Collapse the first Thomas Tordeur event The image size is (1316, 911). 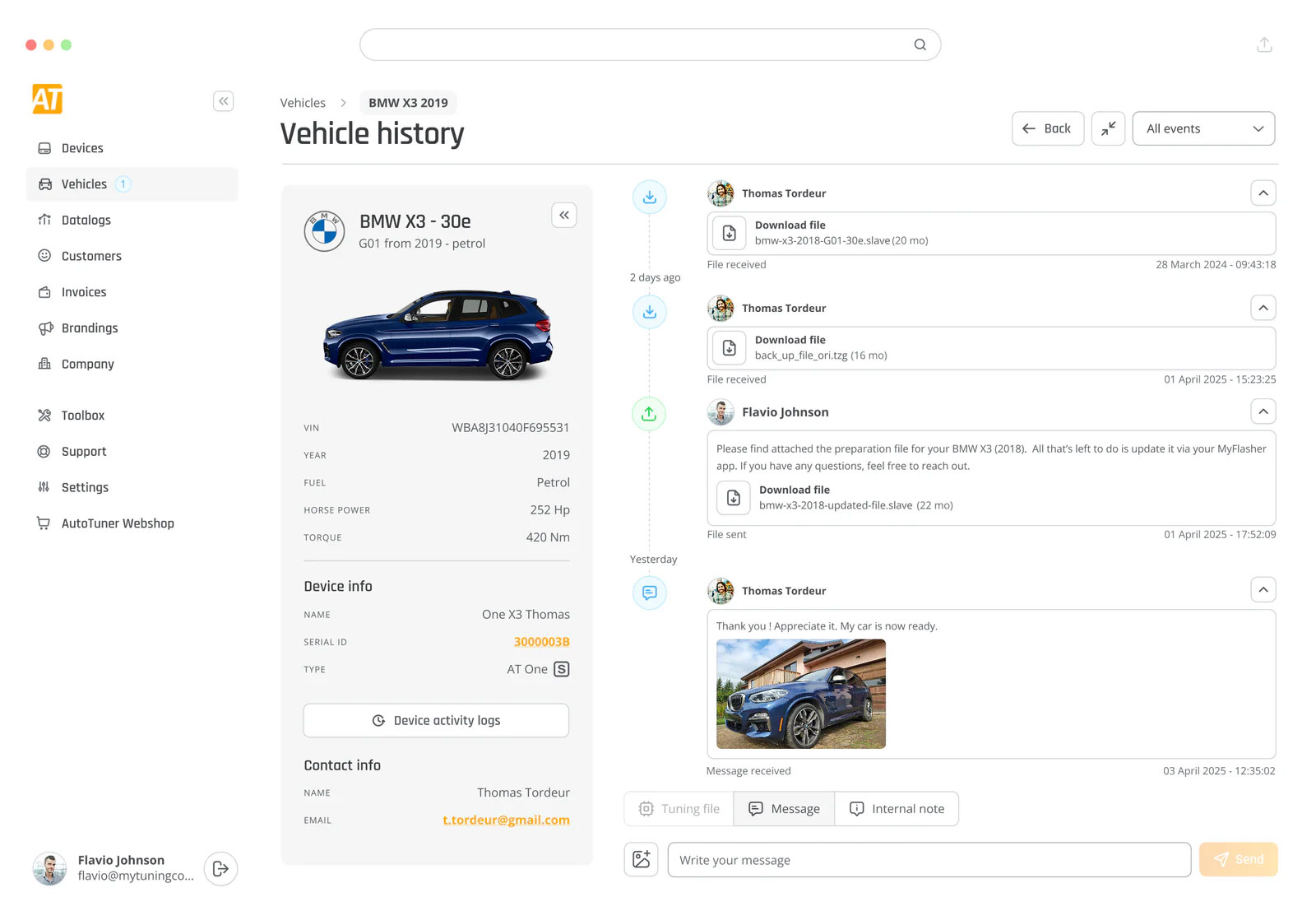pyautogui.click(x=1263, y=193)
